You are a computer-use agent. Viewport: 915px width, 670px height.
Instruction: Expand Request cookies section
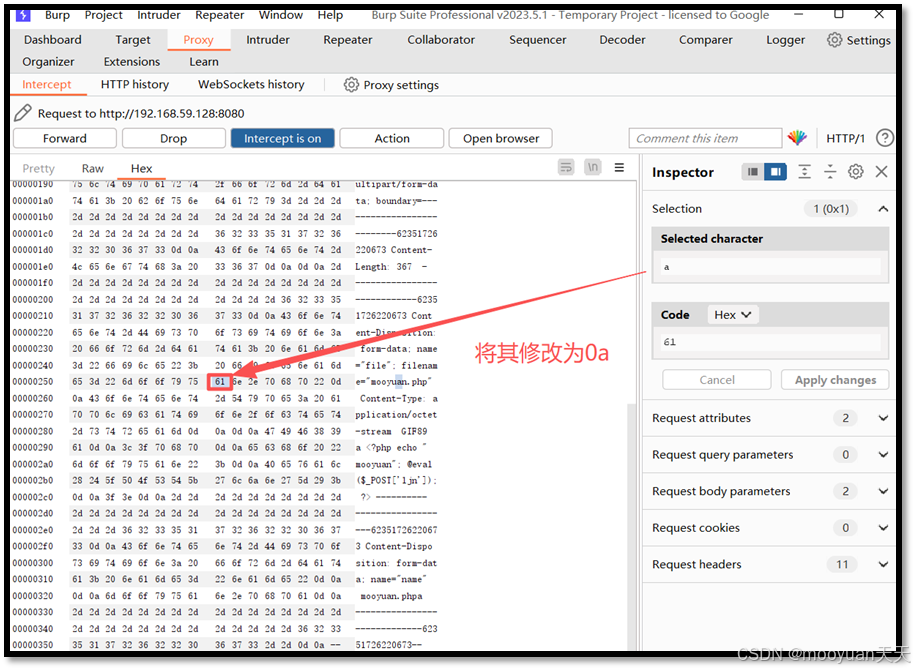click(x=883, y=528)
